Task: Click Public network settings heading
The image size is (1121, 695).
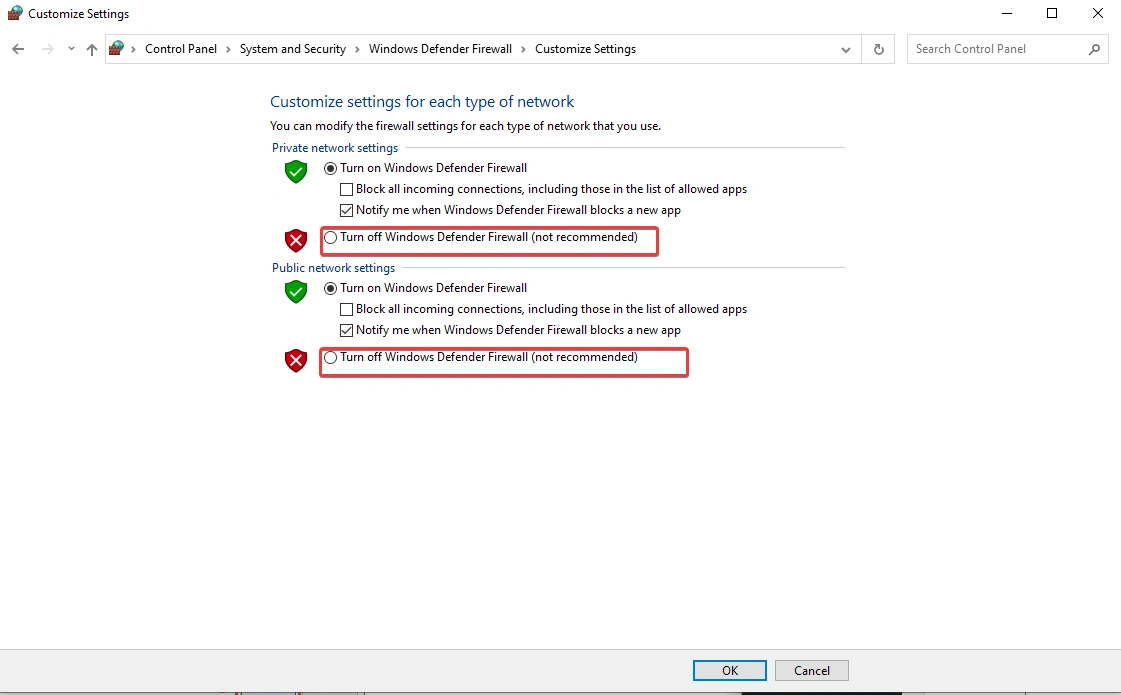Action: 333,268
